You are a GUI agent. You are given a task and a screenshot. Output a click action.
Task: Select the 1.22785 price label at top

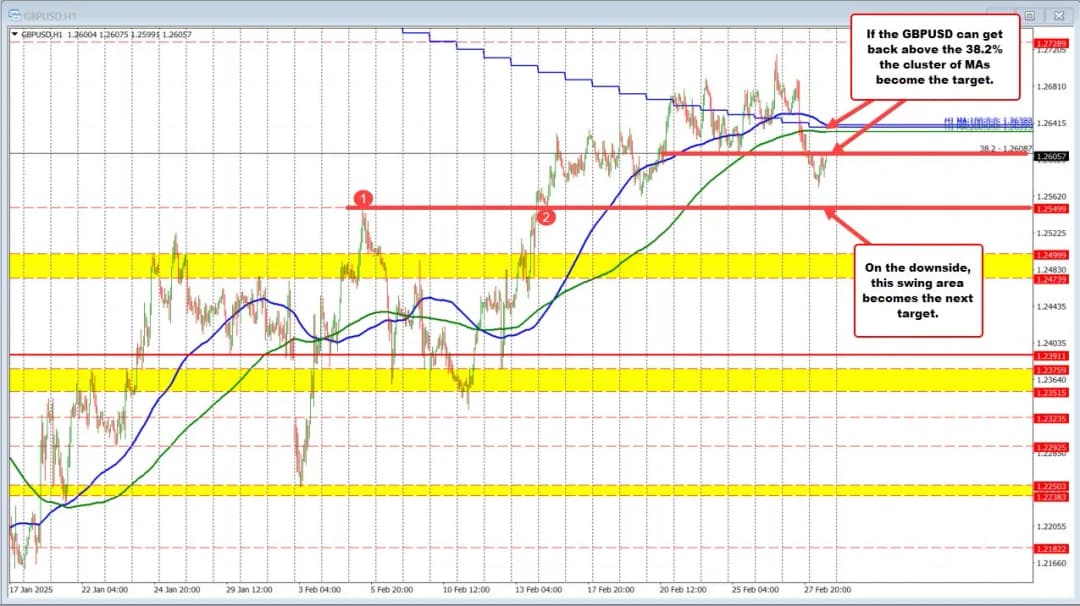(1052, 44)
